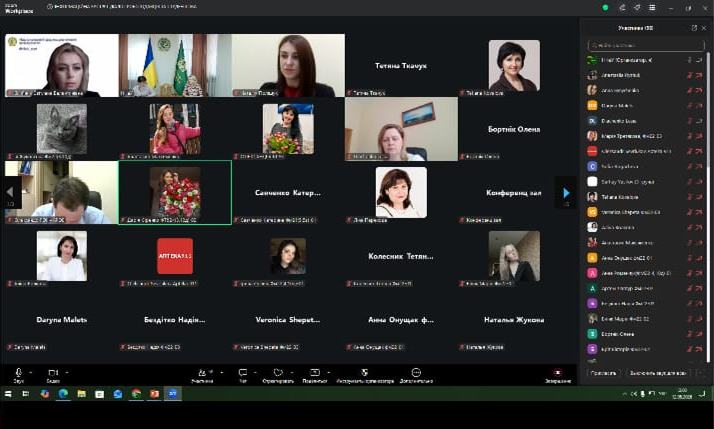Viewport: 714px width, 429px height.
Task: Open the Отреагировать reactions icon
Action: click(x=278, y=375)
